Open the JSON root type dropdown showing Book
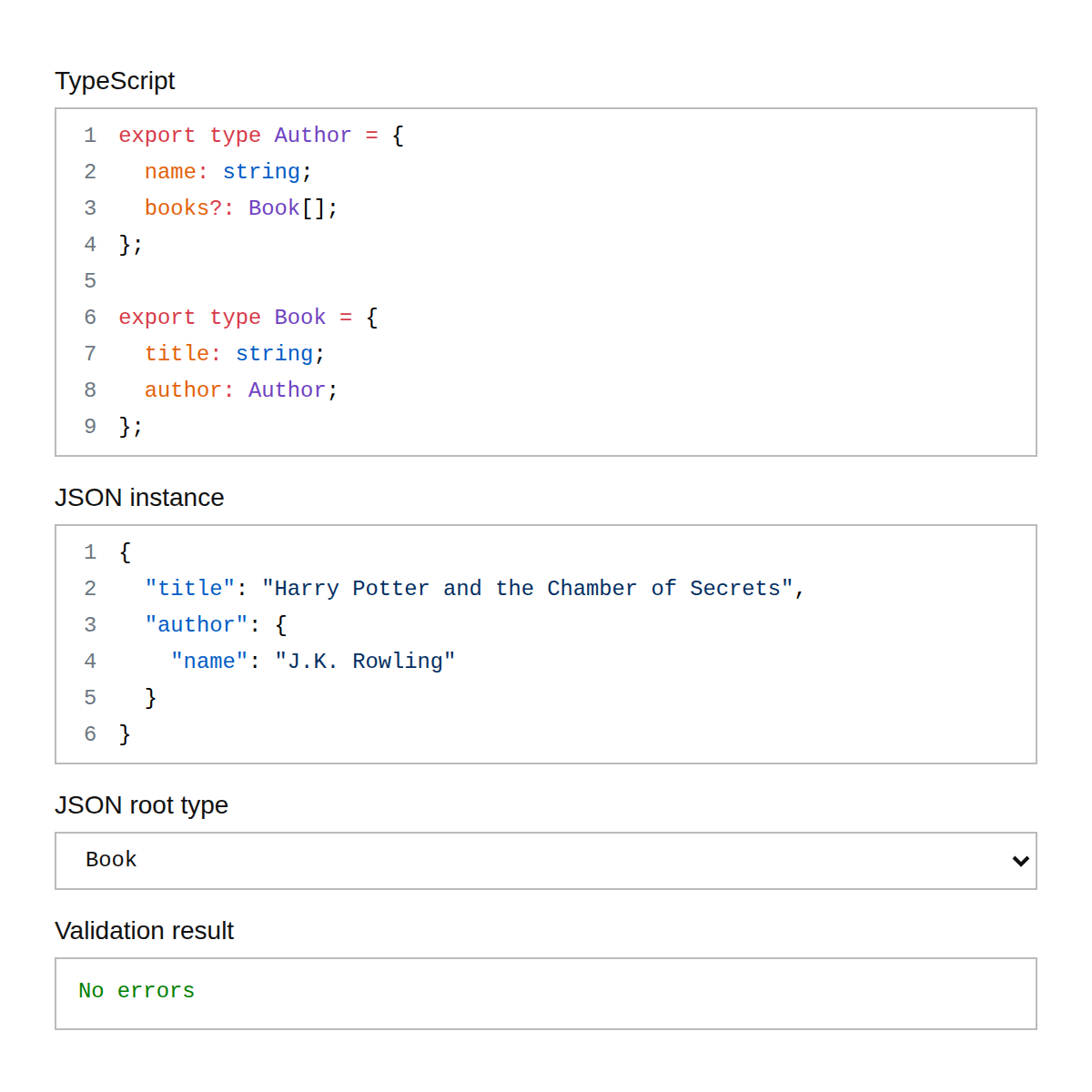This screenshot has width=1092, height=1092. pos(546,861)
